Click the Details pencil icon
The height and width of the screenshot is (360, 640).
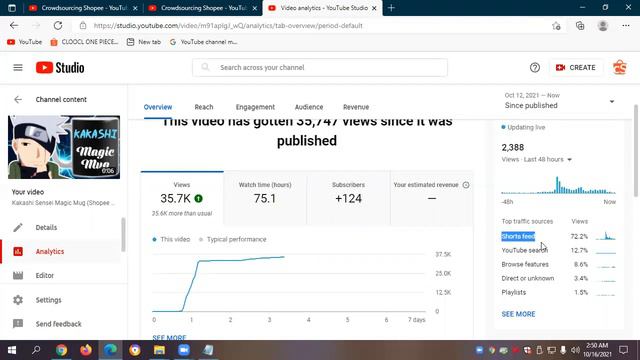point(18,227)
